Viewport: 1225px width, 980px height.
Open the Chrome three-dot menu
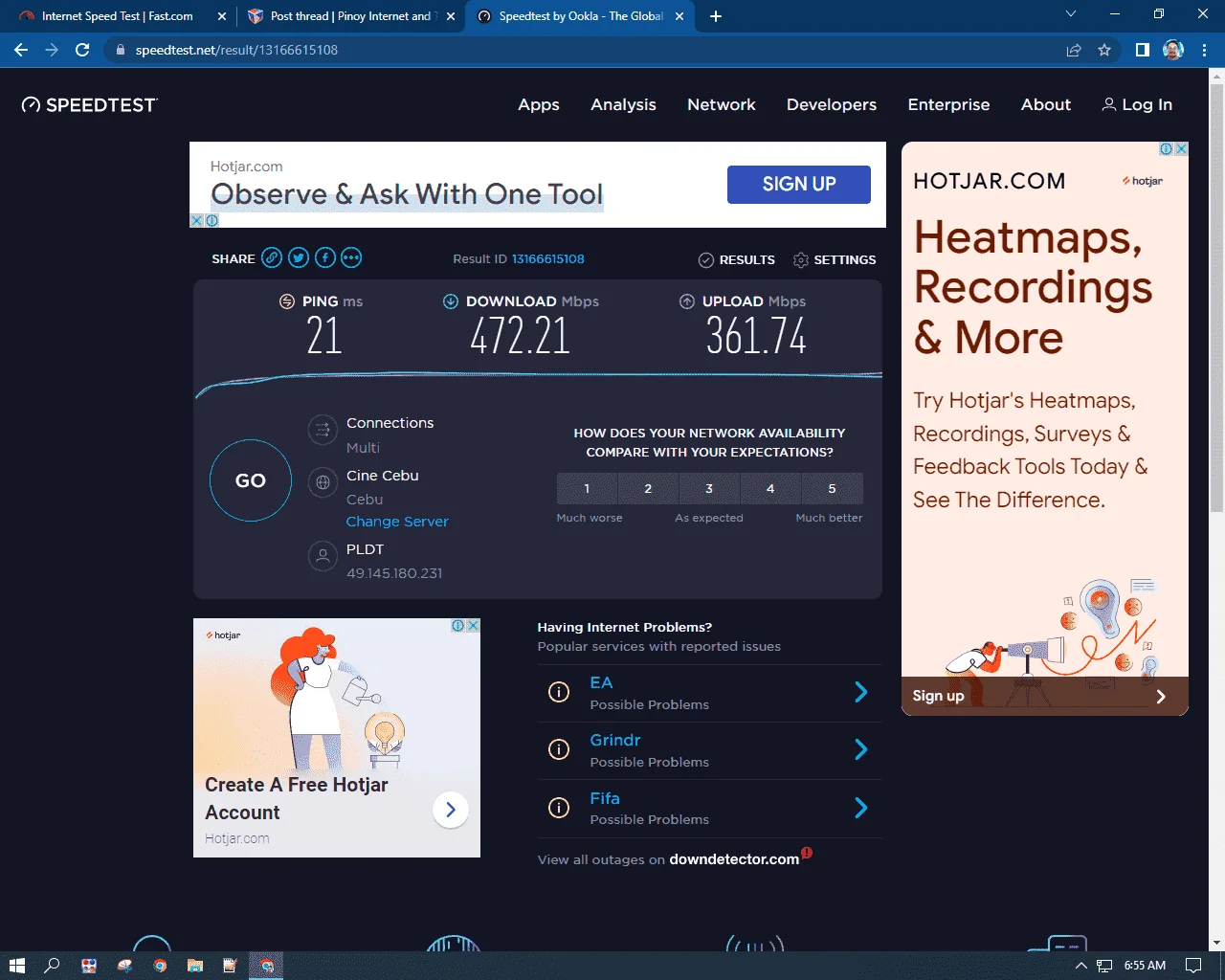click(x=1204, y=50)
